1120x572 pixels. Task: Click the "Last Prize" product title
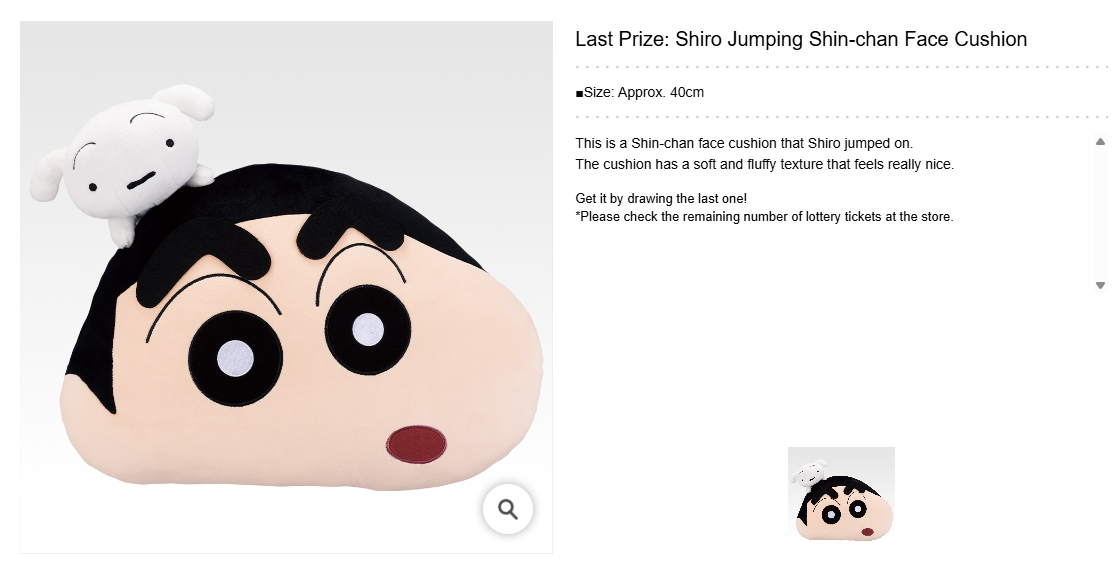[801, 40]
